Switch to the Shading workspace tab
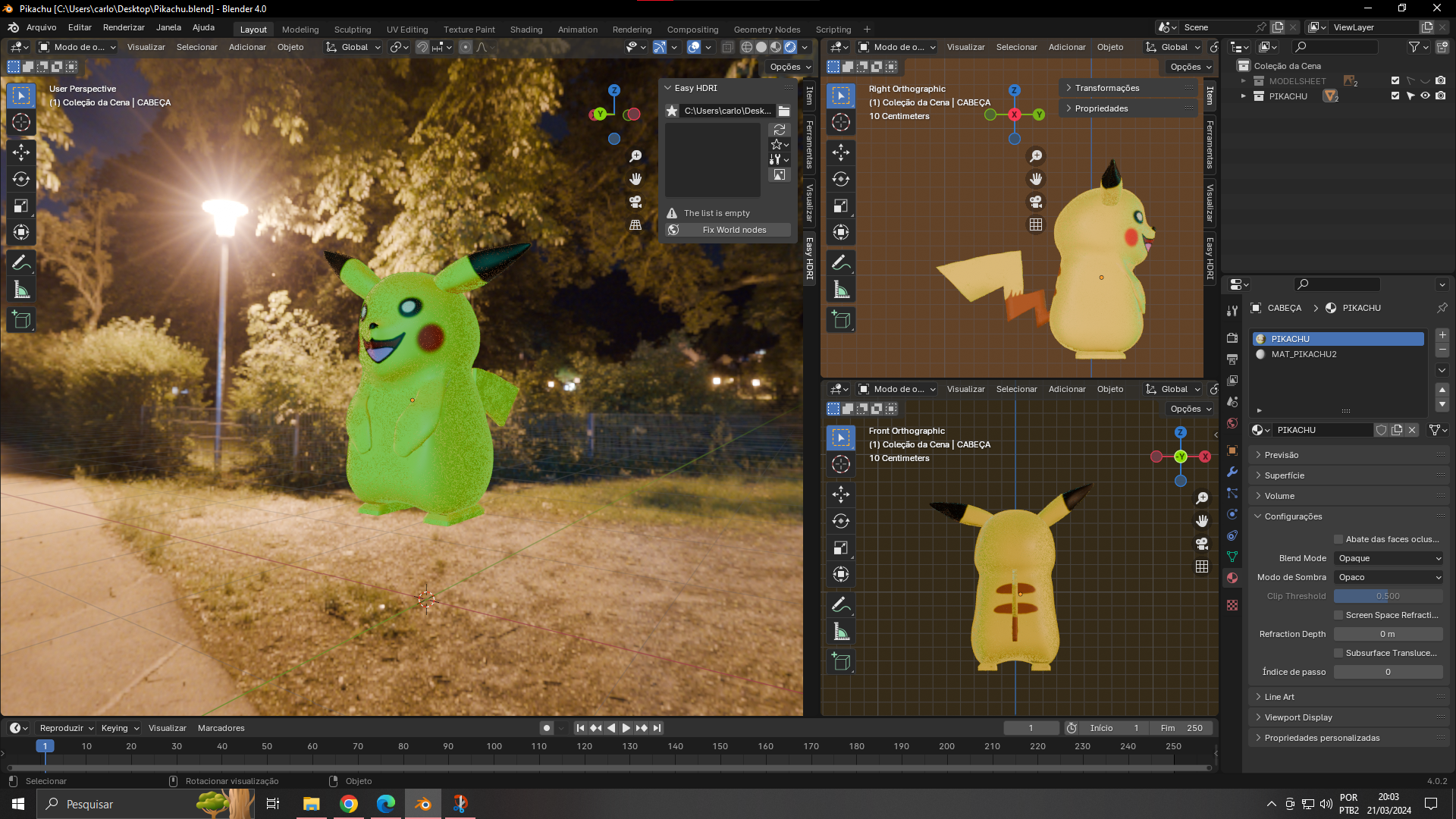 (x=526, y=30)
